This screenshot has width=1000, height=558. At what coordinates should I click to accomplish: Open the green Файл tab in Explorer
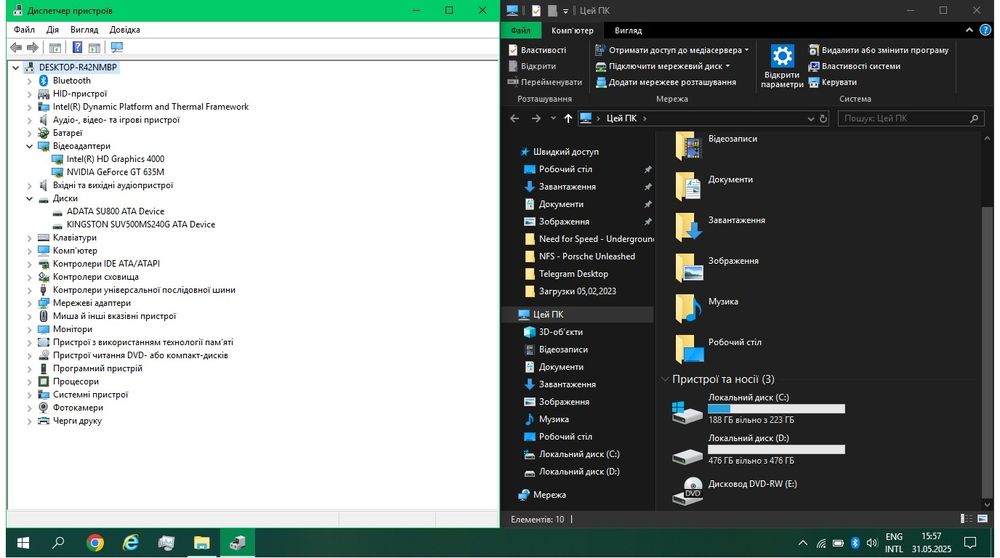(520, 30)
